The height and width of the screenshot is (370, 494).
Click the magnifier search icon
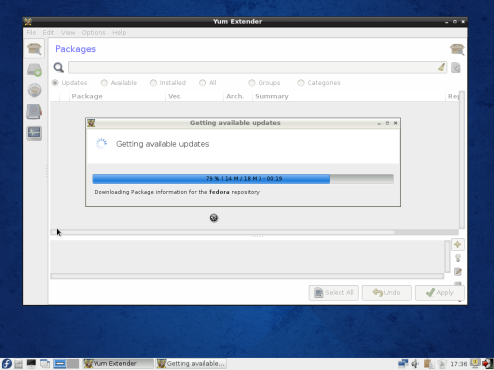point(59,67)
